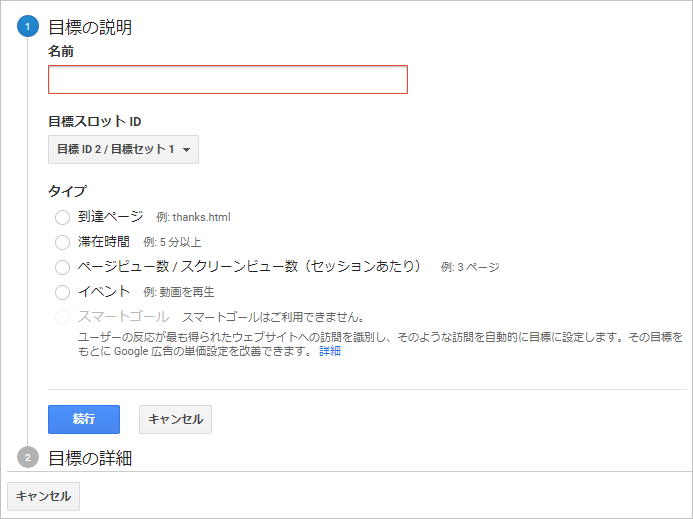Select the 滞在時間 radio button
693x519 pixels.
(62, 242)
